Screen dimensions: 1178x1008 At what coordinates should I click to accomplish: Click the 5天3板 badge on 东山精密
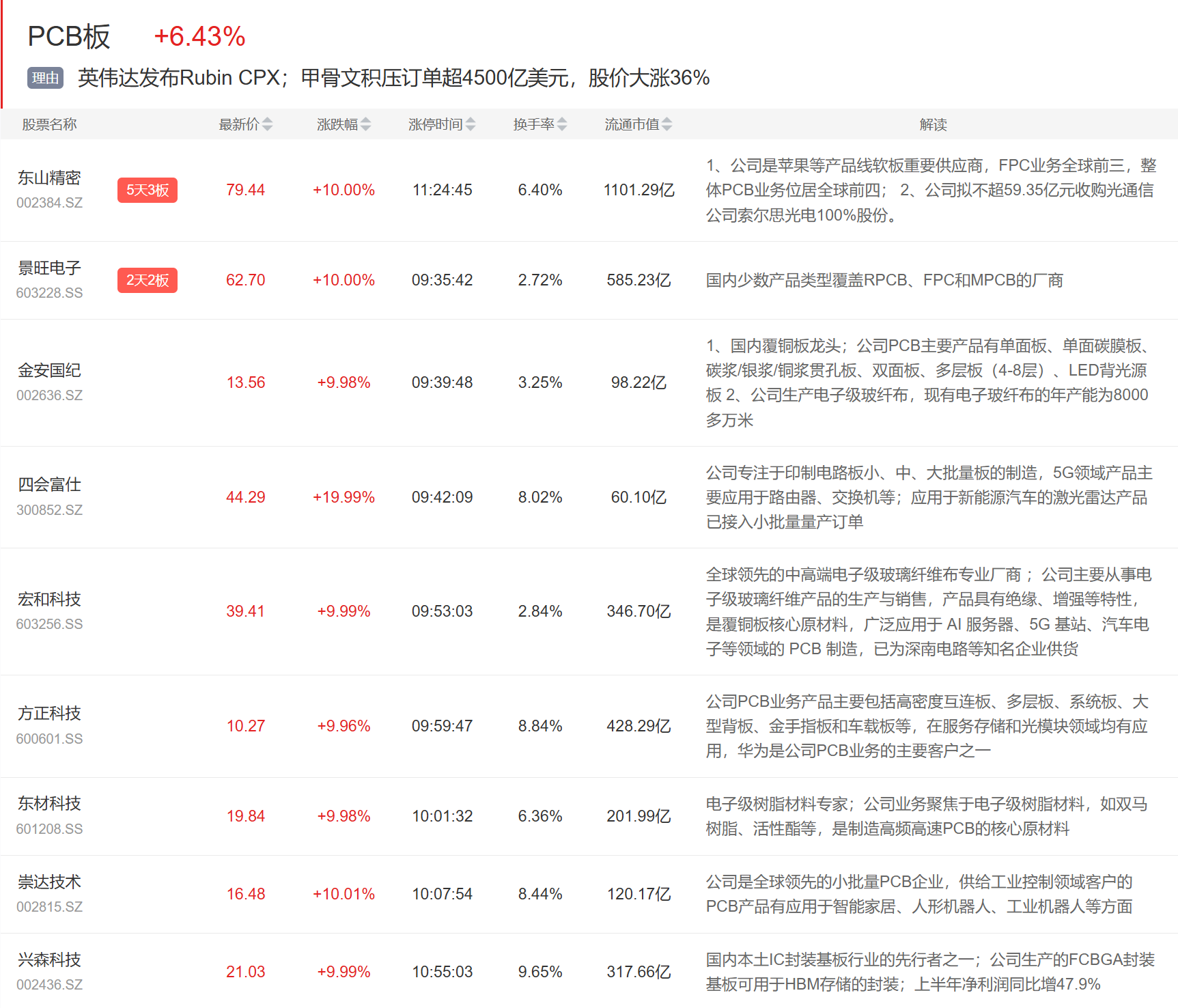pos(147,190)
